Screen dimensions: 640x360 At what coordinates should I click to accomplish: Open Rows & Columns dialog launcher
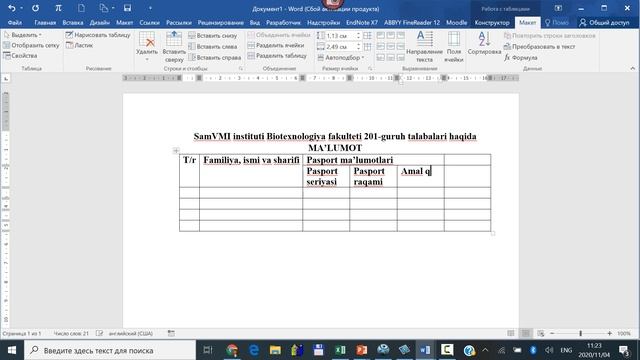(241, 69)
